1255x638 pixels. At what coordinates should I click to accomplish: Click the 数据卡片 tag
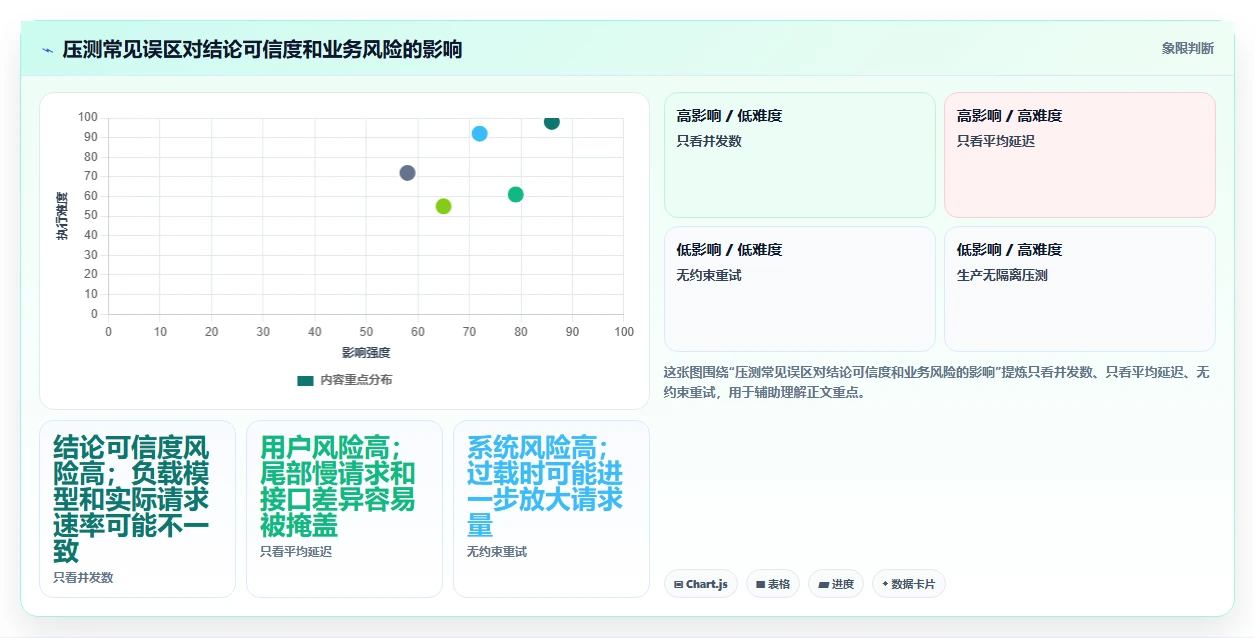(909, 584)
